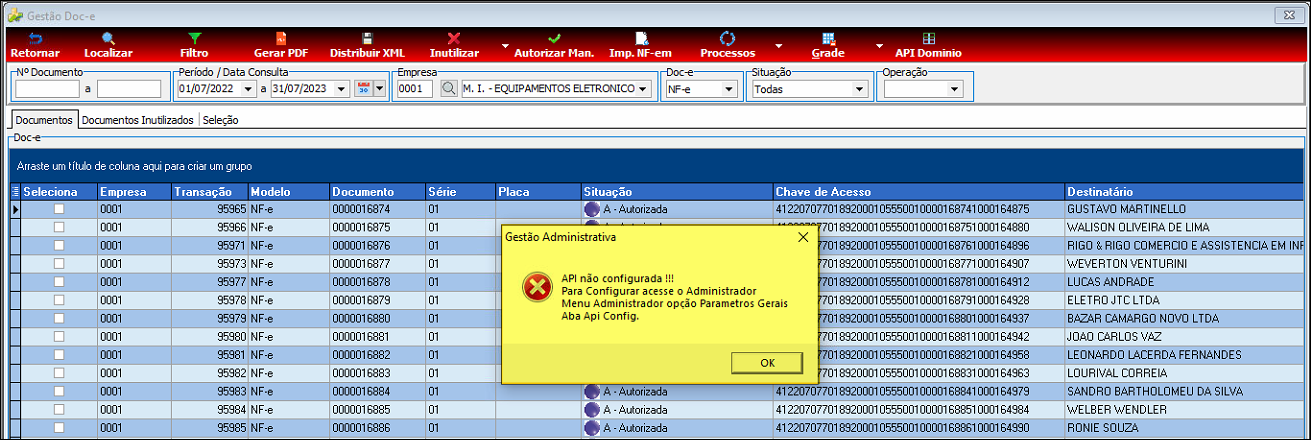Click the red error icon in dialog

coord(536,288)
